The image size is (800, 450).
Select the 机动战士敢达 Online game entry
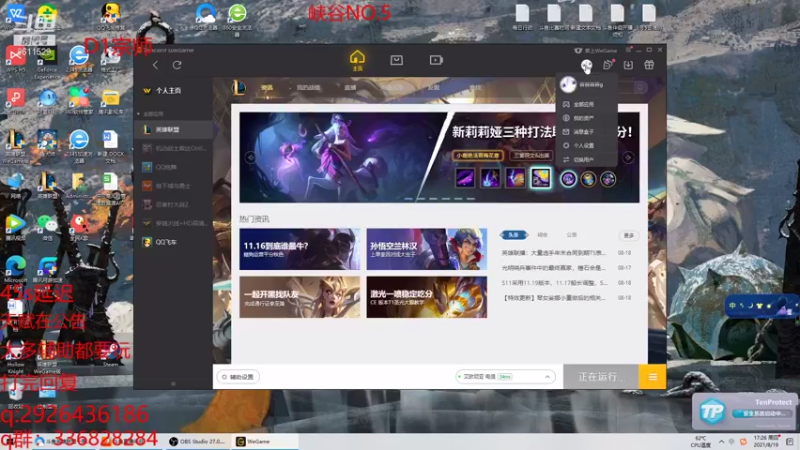[173, 148]
